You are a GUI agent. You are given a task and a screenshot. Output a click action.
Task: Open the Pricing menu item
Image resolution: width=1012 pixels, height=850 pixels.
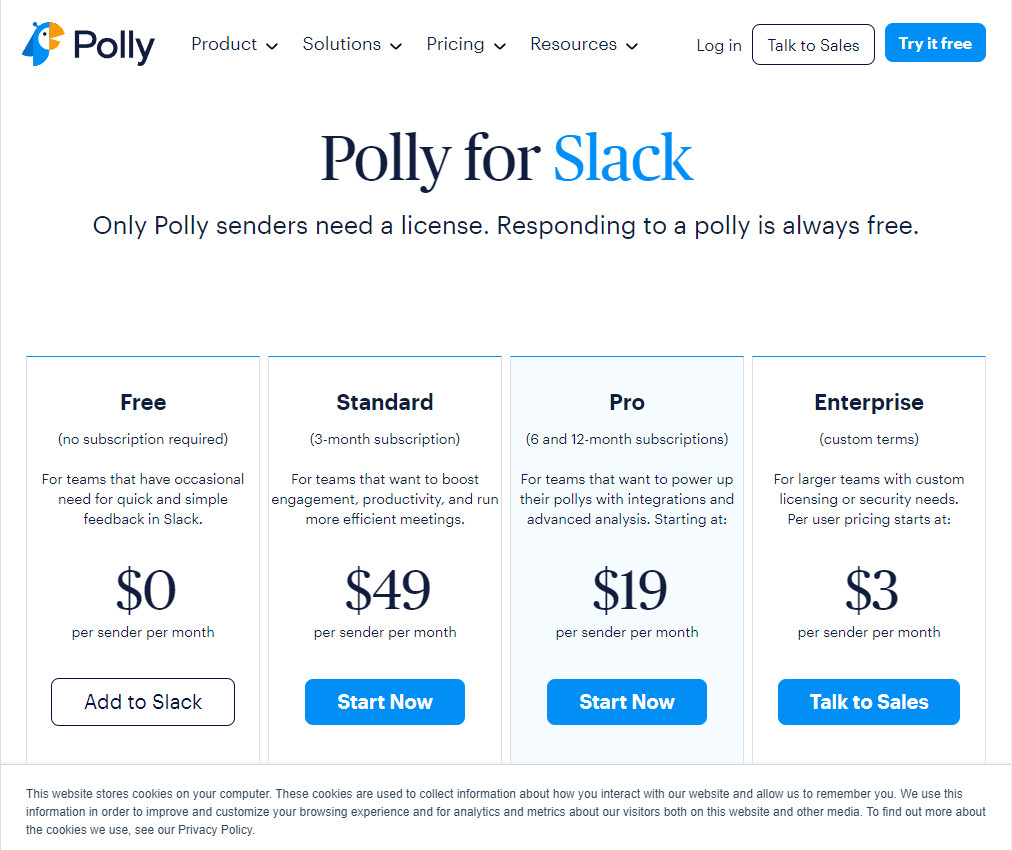455,44
